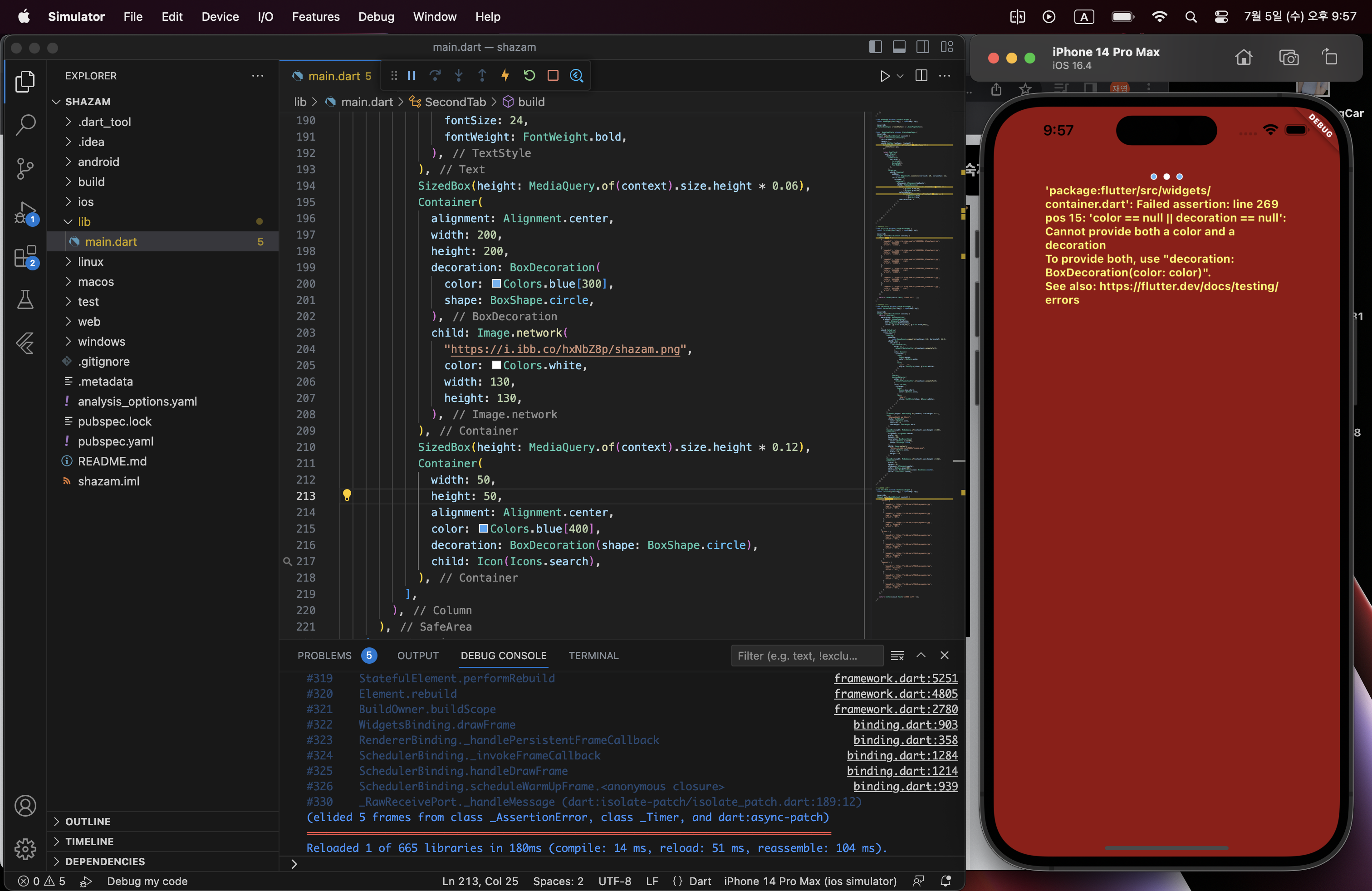The height and width of the screenshot is (891, 1372).
Task: Open the editor More Actions ellipsis
Action: pyautogui.click(x=945, y=76)
